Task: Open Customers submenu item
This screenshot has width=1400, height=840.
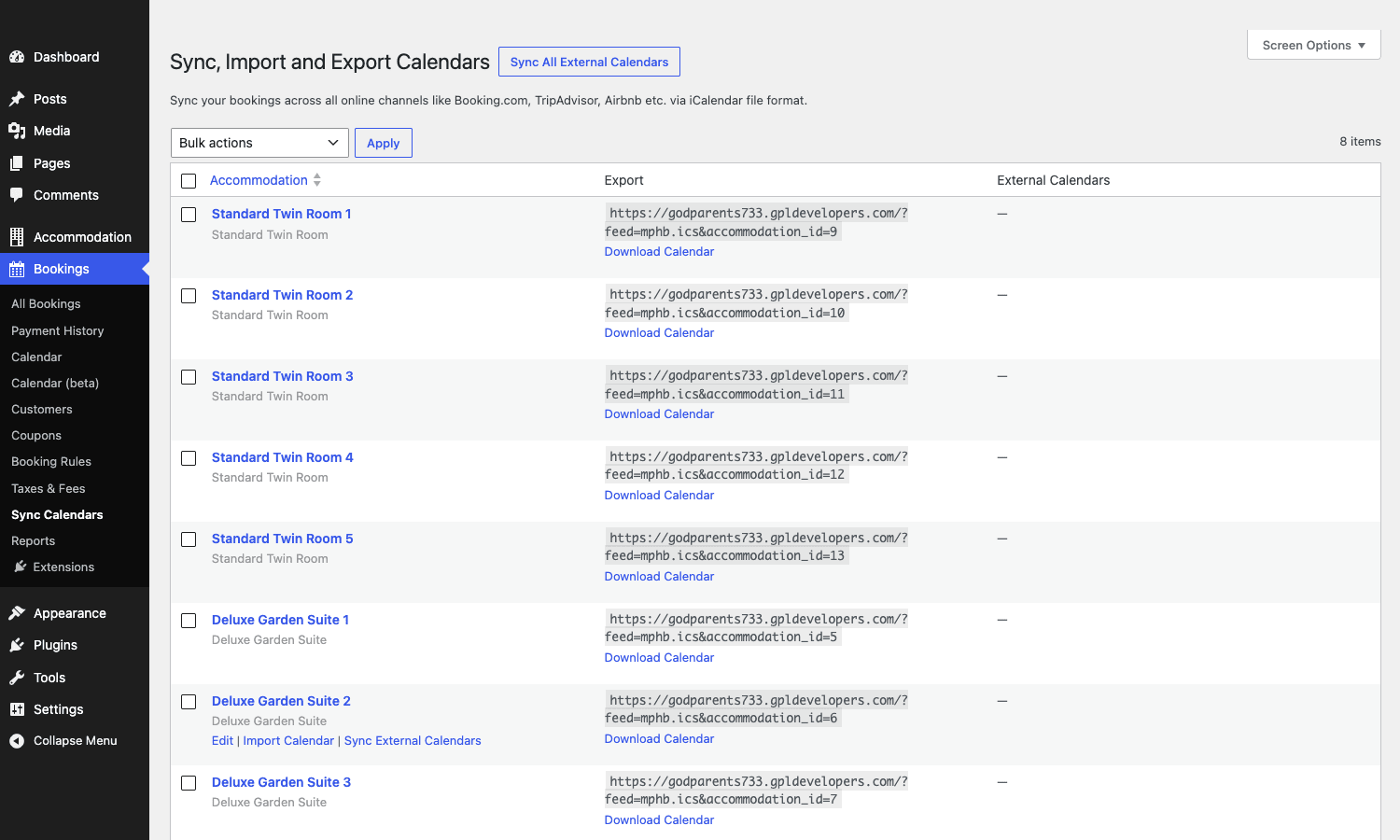Action: tap(42, 409)
